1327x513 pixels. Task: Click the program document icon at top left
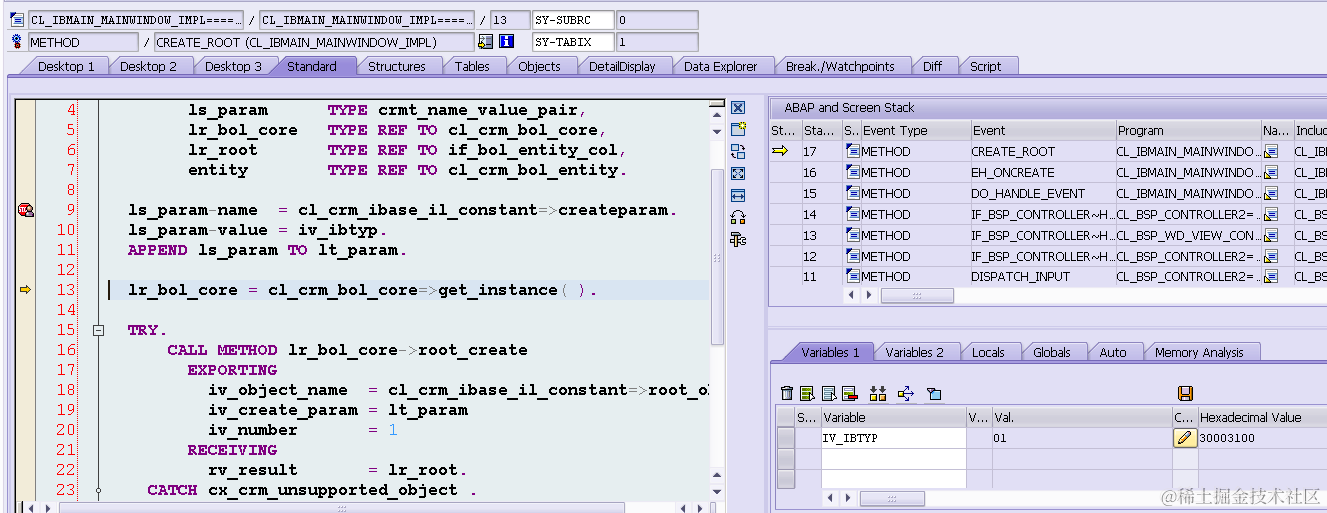[17, 20]
